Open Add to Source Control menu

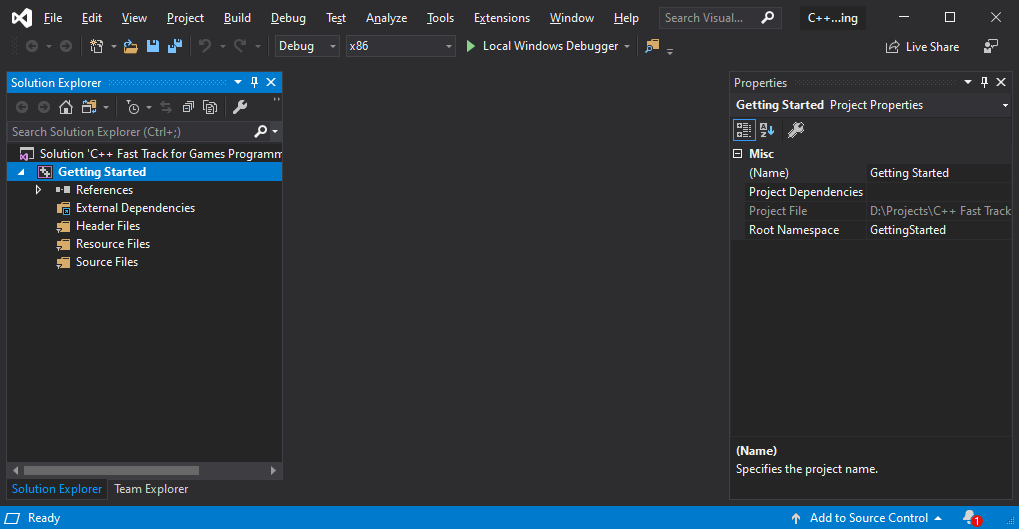pyautogui.click(x=867, y=518)
